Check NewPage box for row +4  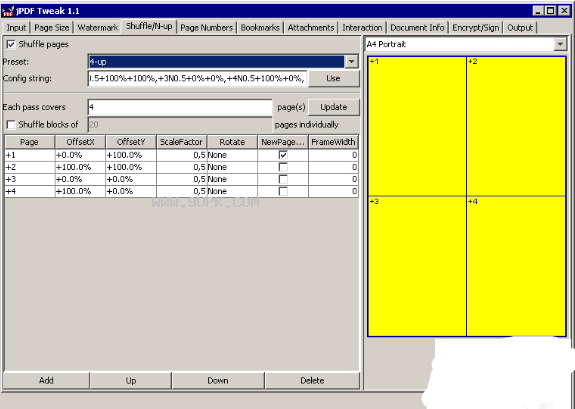[x=283, y=191]
